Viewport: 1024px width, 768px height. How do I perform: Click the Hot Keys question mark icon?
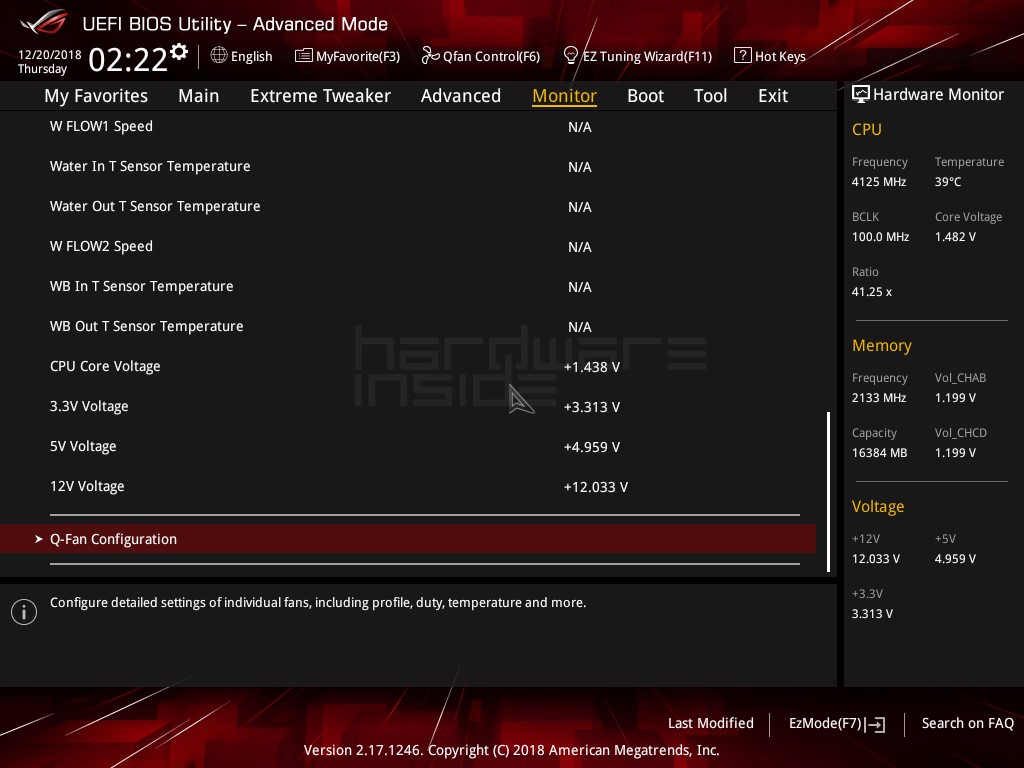click(742, 56)
